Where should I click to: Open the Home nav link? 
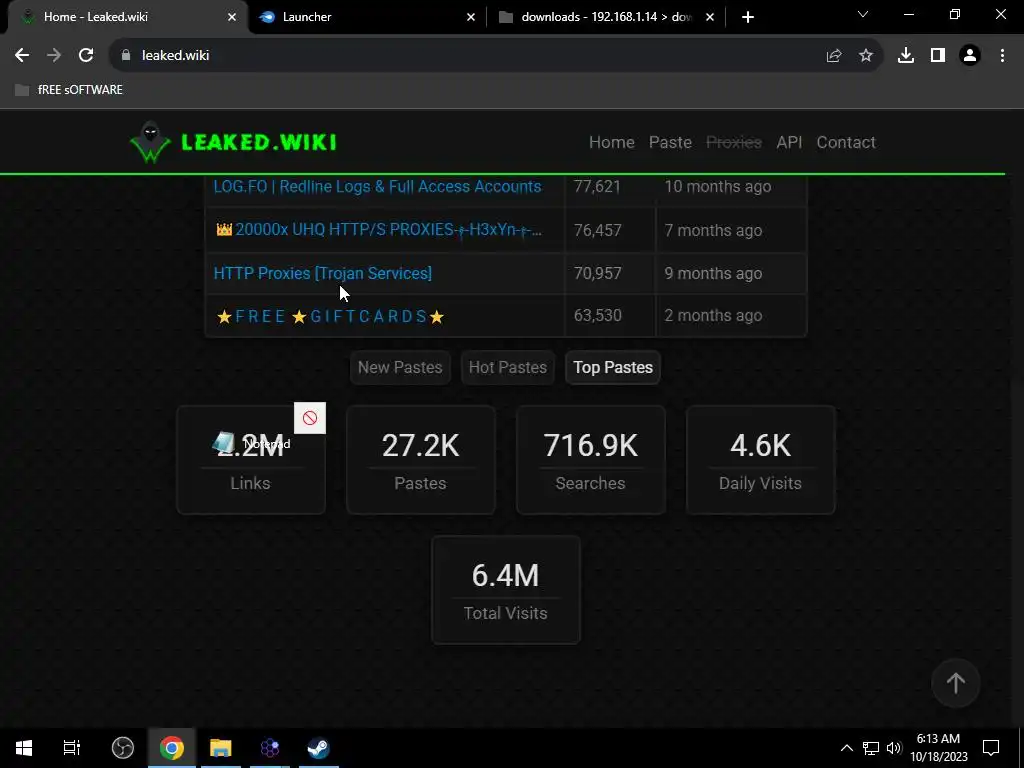click(612, 142)
